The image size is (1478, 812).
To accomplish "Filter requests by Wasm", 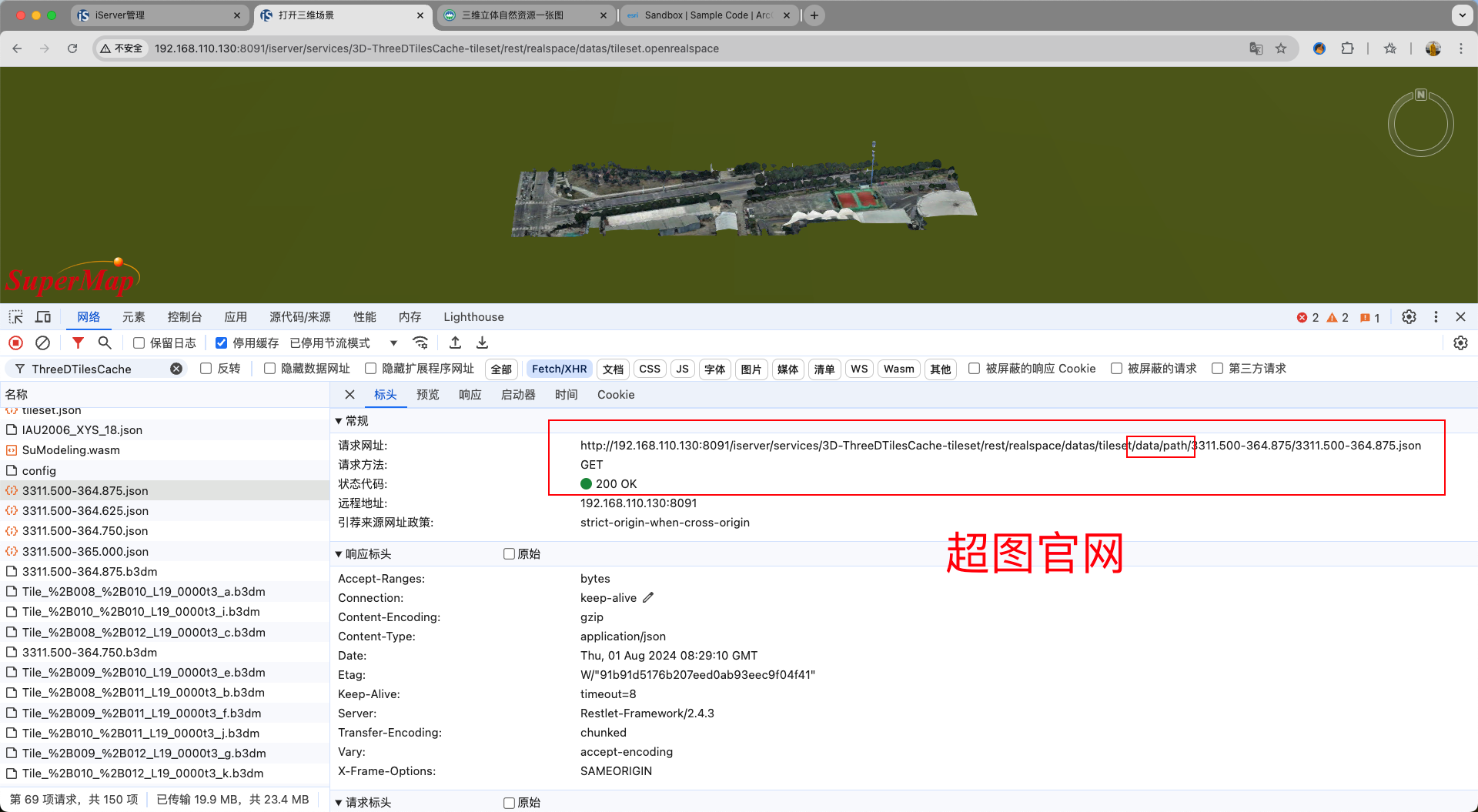I will [x=899, y=369].
